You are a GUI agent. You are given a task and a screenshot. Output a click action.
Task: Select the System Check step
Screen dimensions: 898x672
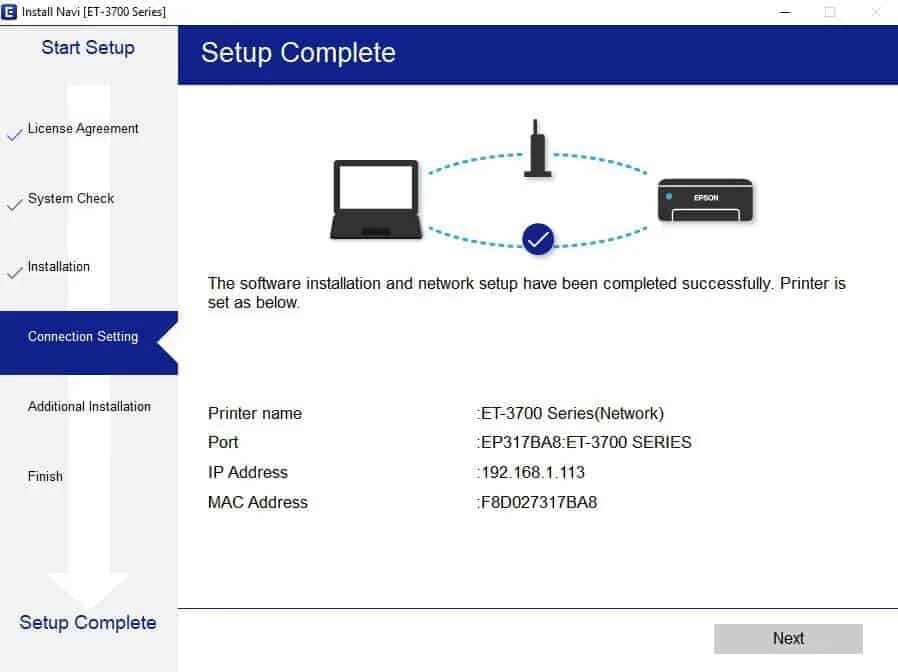click(x=71, y=198)
